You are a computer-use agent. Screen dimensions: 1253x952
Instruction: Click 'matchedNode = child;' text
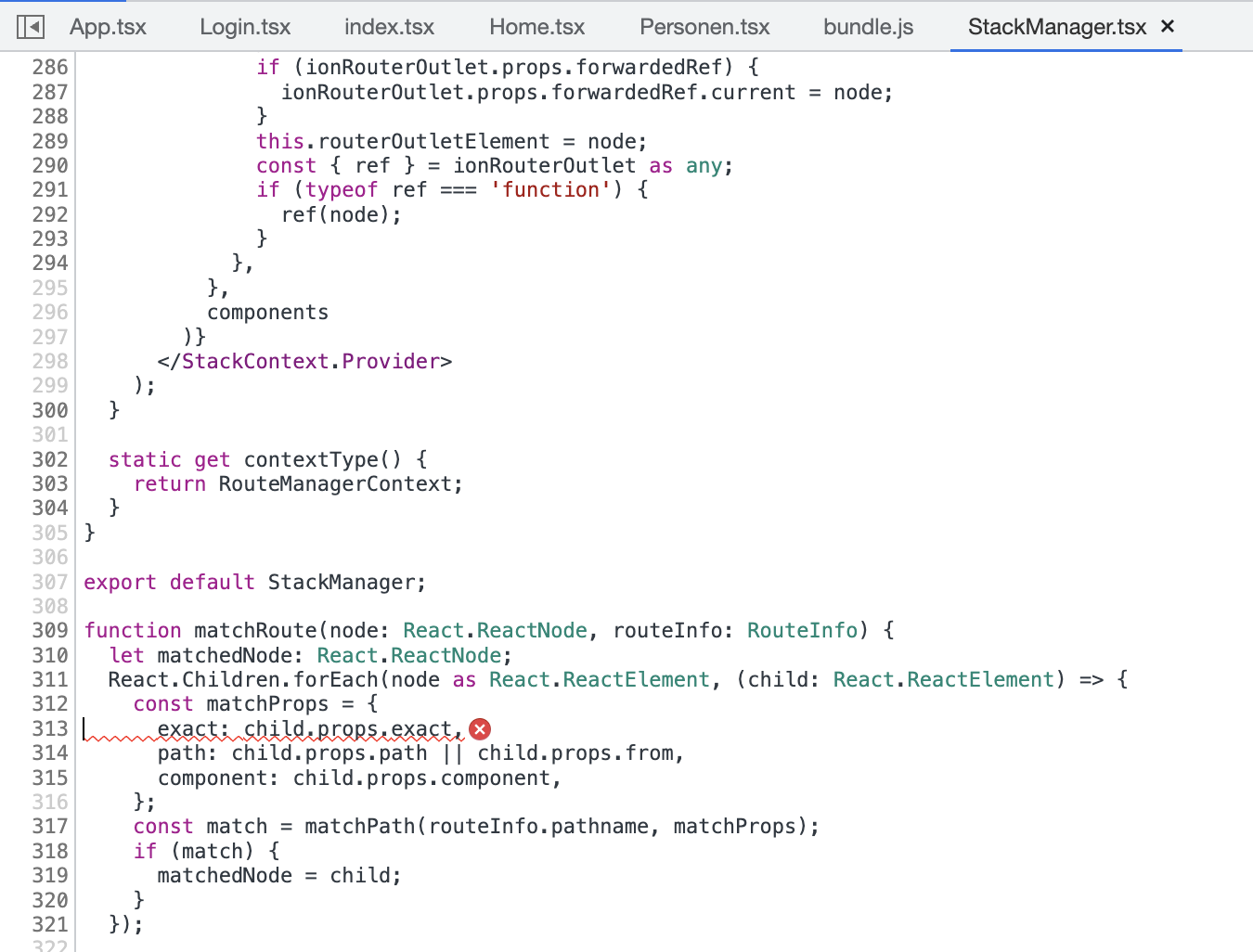[279, 875]
